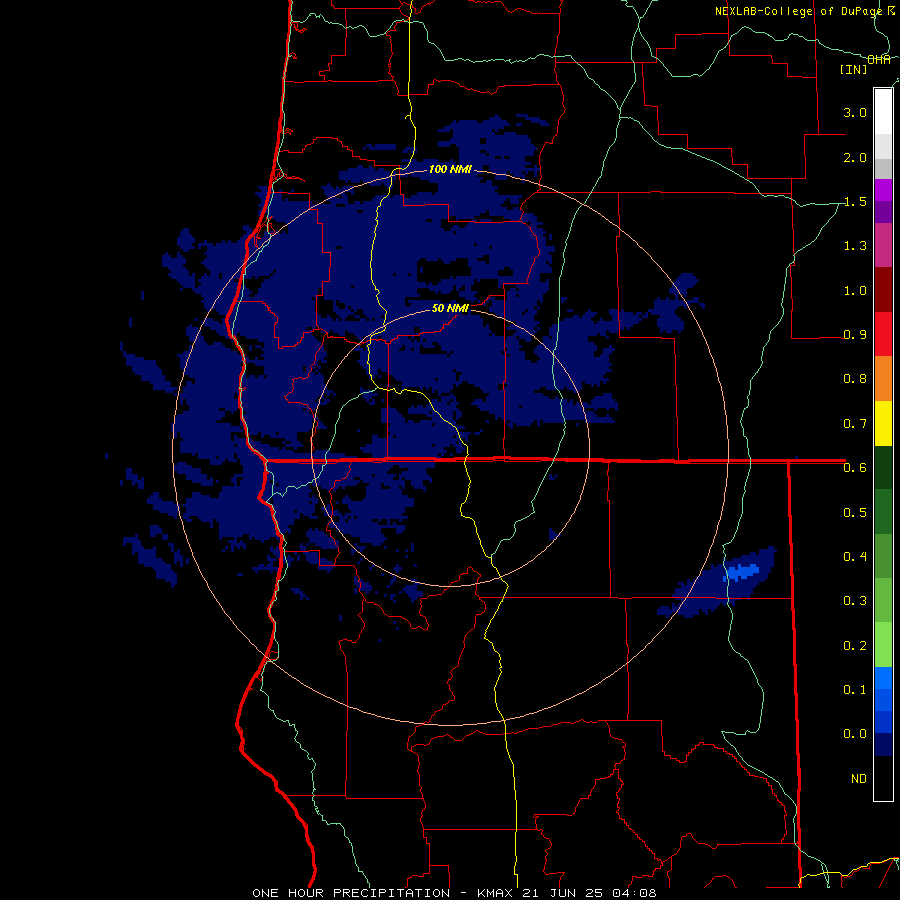Click the 0.0 legend value

pos(855,734)
